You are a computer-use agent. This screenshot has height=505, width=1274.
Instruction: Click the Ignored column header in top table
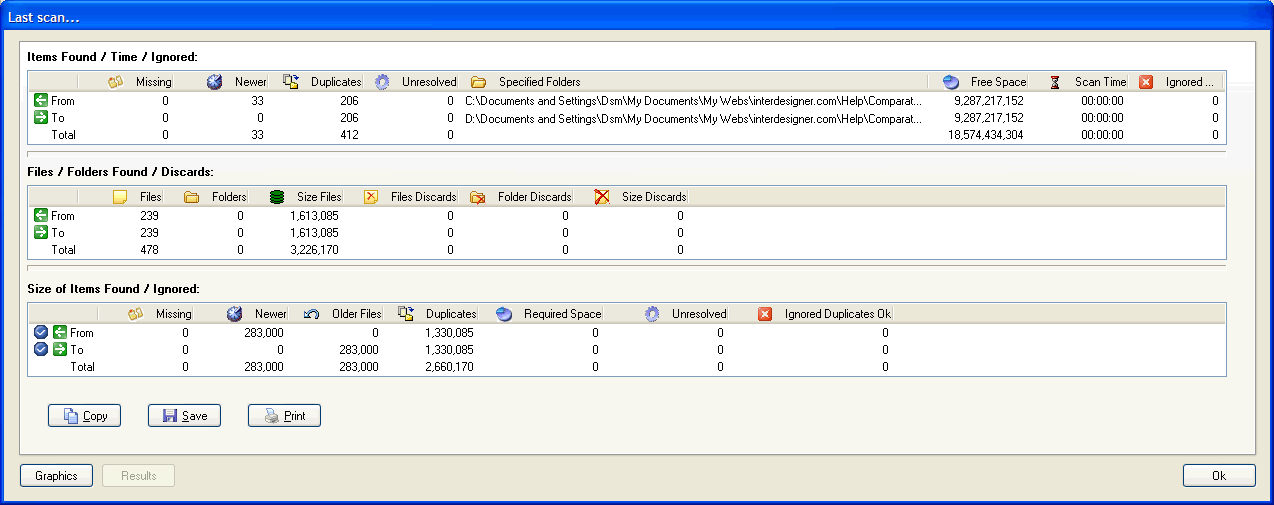[1188, 82]
